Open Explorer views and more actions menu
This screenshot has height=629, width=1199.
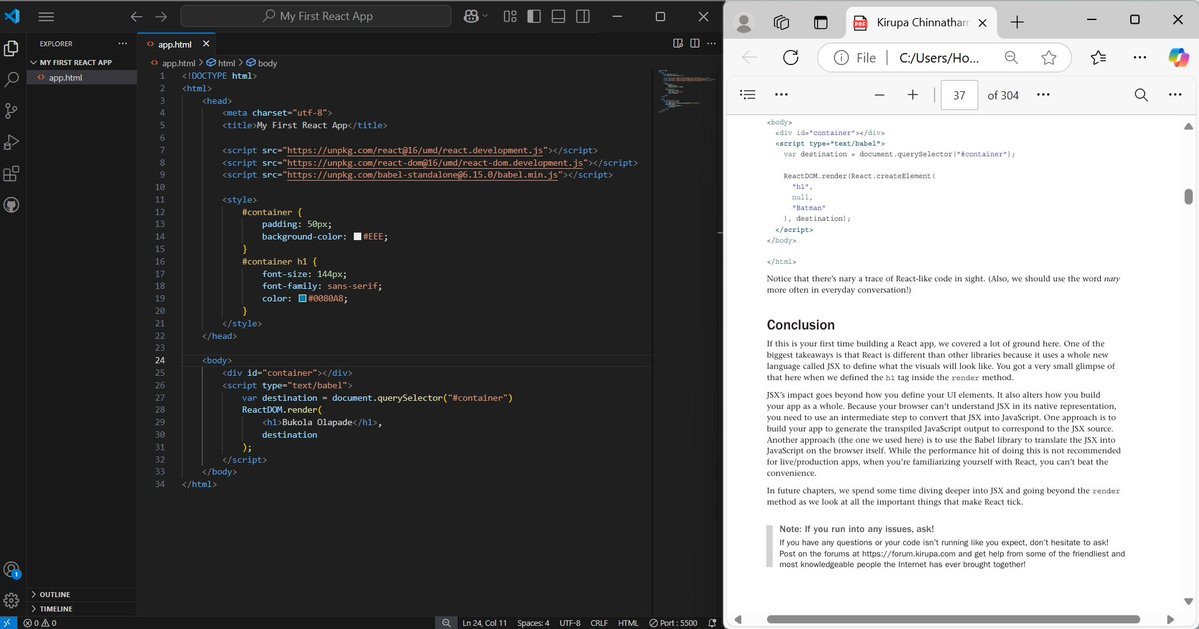pos(122,44)
